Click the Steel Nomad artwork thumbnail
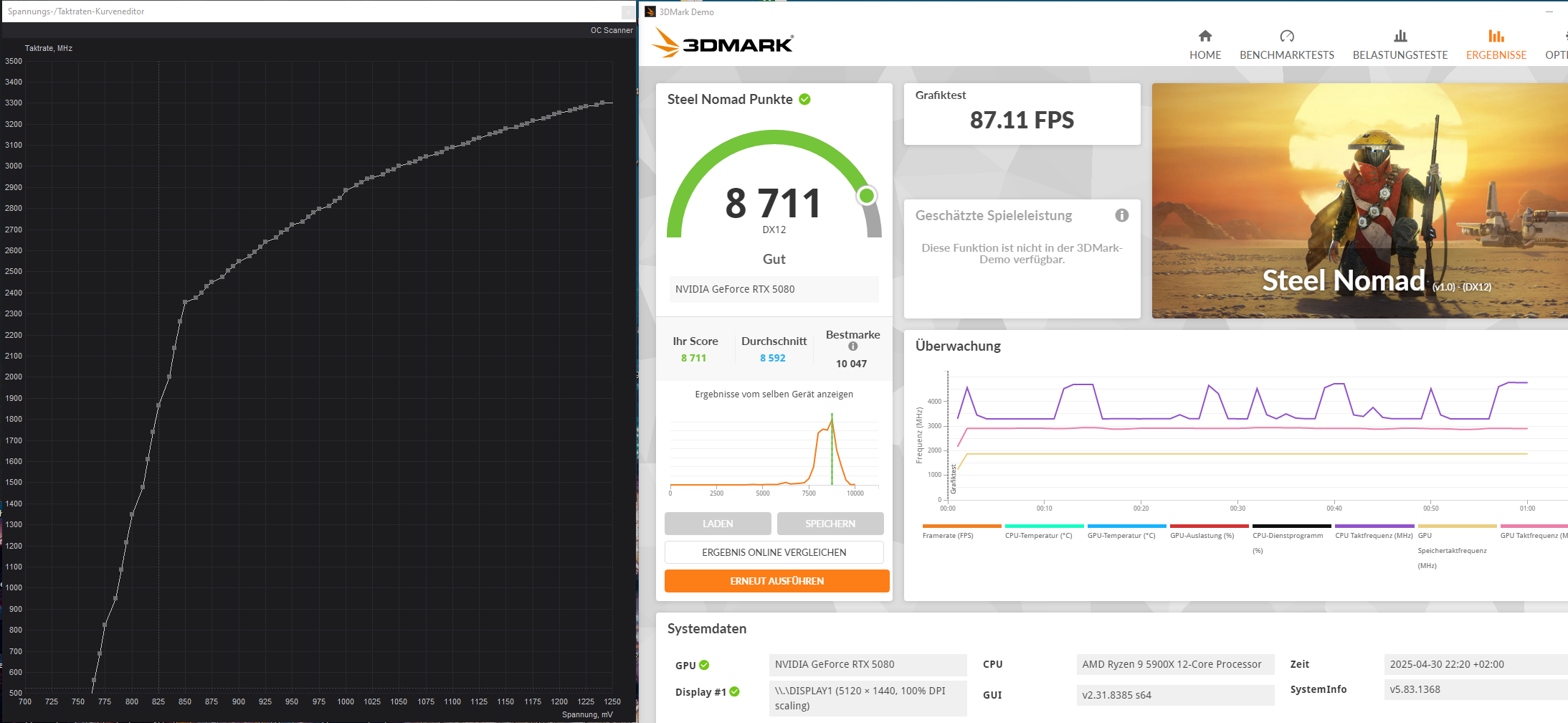Image resolution: width=1568 pixels, height=723 pixels. coord(1359,201)
